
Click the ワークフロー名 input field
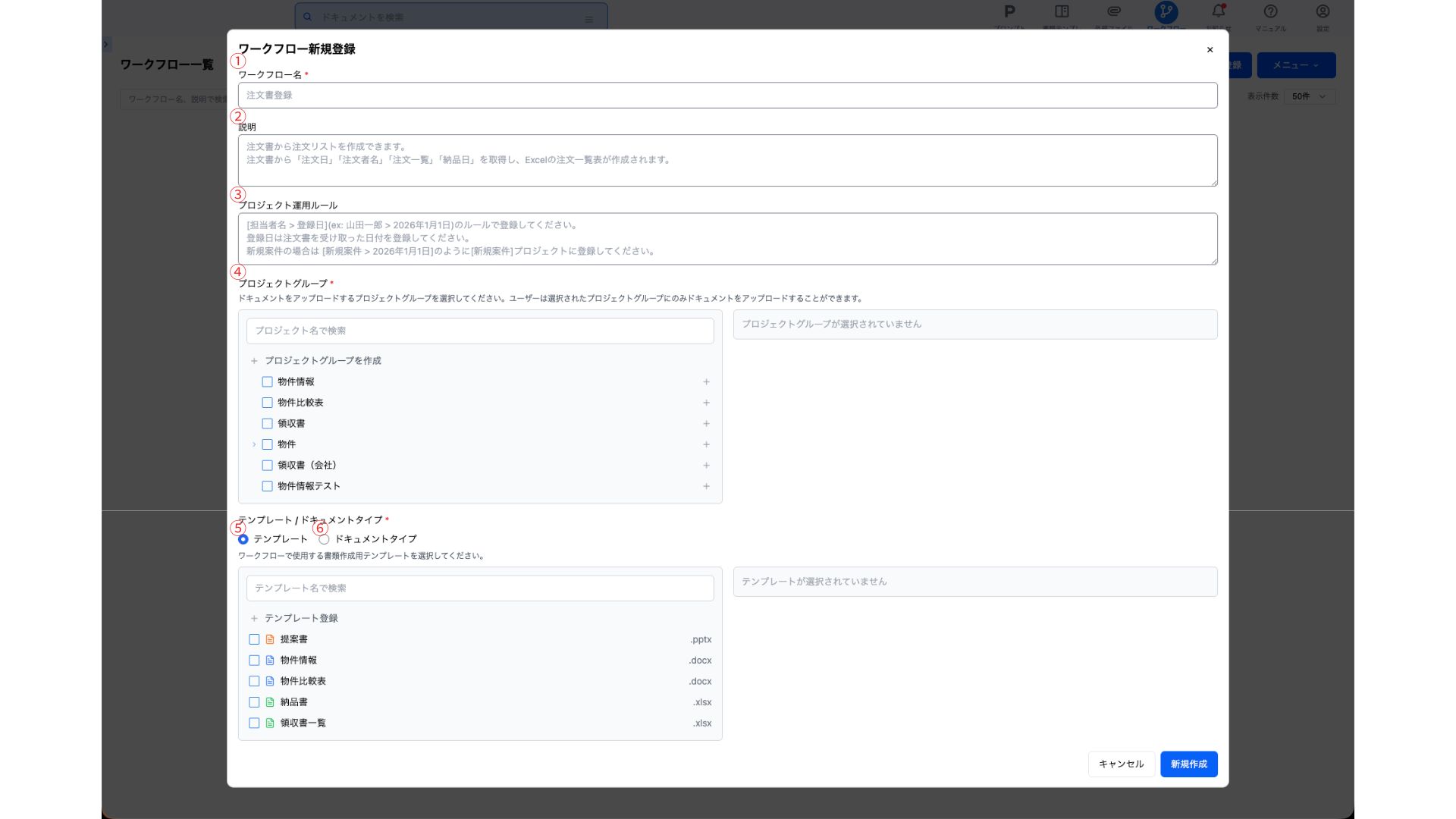[x=727, y=96]
